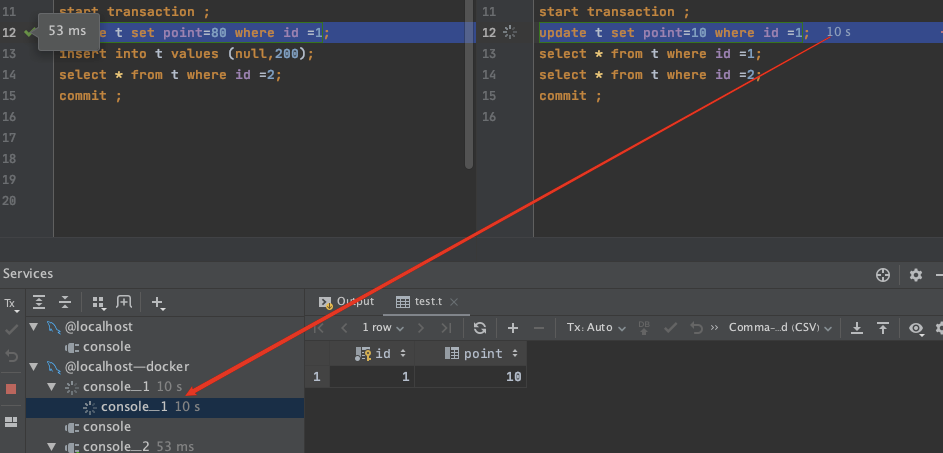Screen dimensions: 943x453
Task: Stop the running query with red square
Action: pos(11,389)
